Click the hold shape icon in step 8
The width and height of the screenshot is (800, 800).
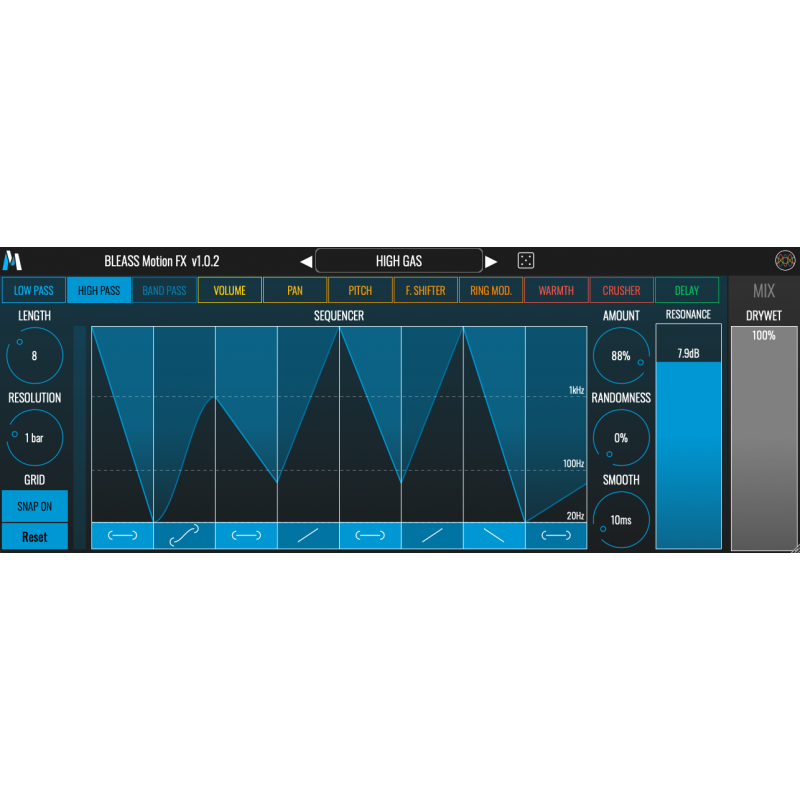[x=556, y=536]
